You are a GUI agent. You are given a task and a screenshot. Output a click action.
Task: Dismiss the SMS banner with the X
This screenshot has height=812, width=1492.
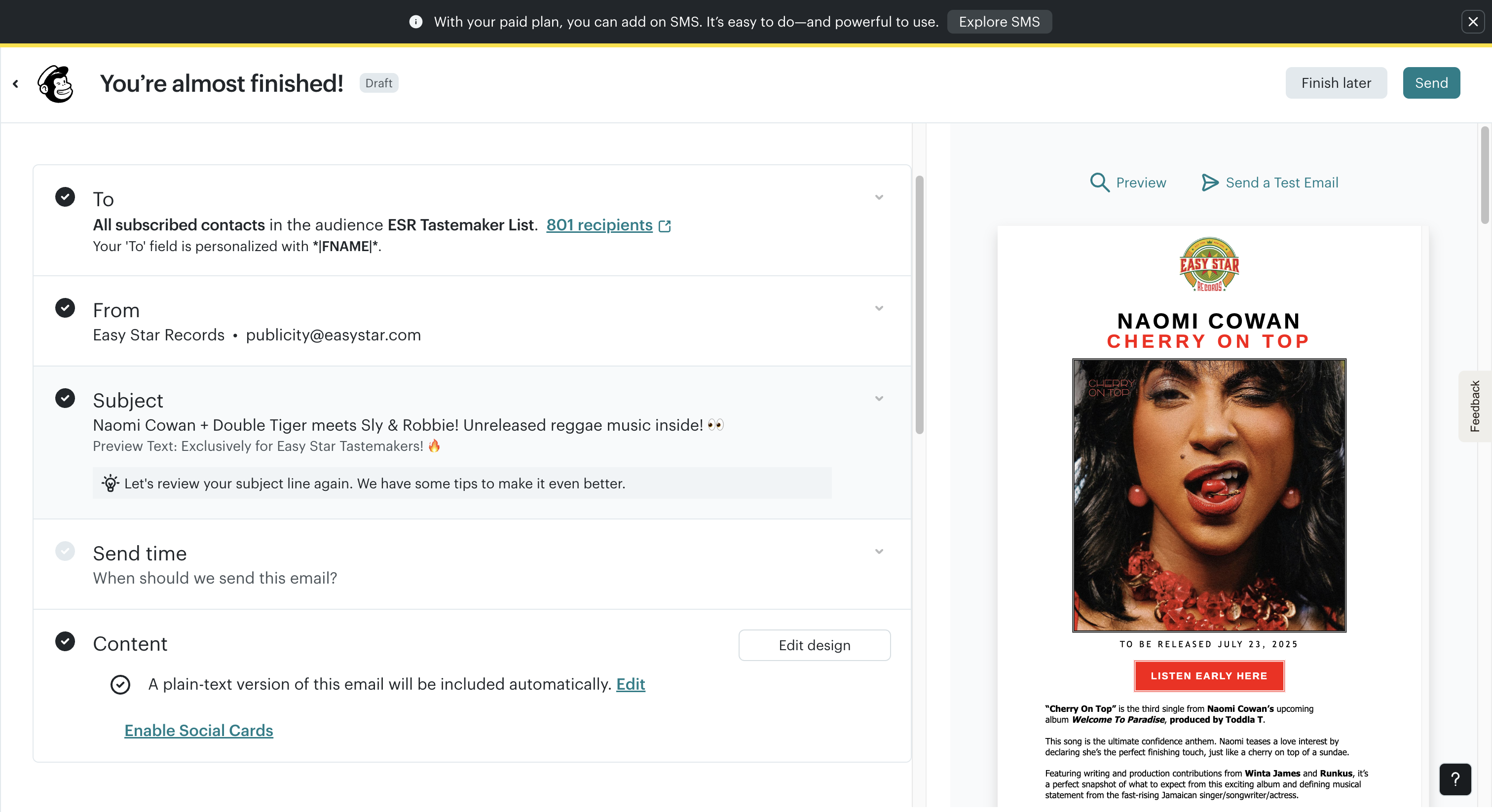[1473, 22]
